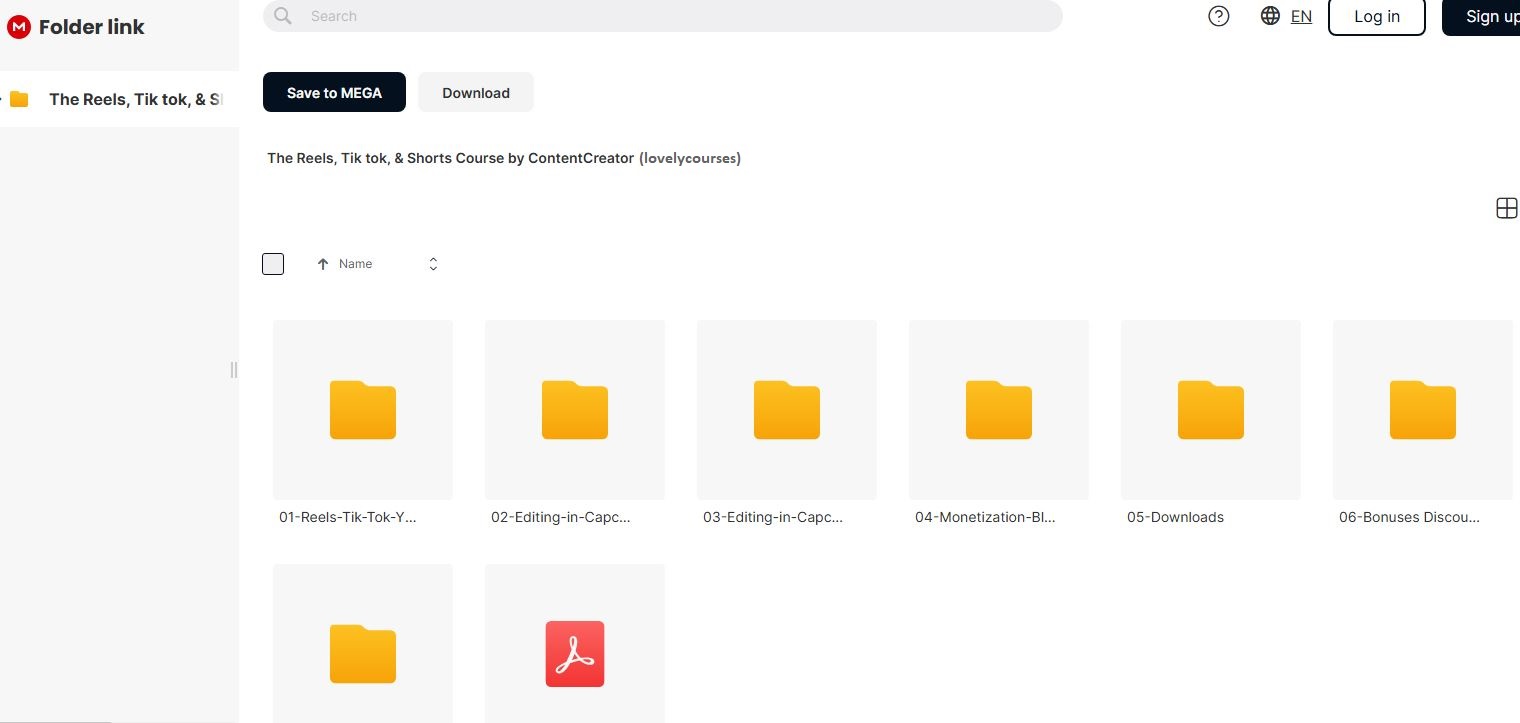Screen dimensions: 1520x723
Task: Open the EN language selector
Action: coord(1301,16)
